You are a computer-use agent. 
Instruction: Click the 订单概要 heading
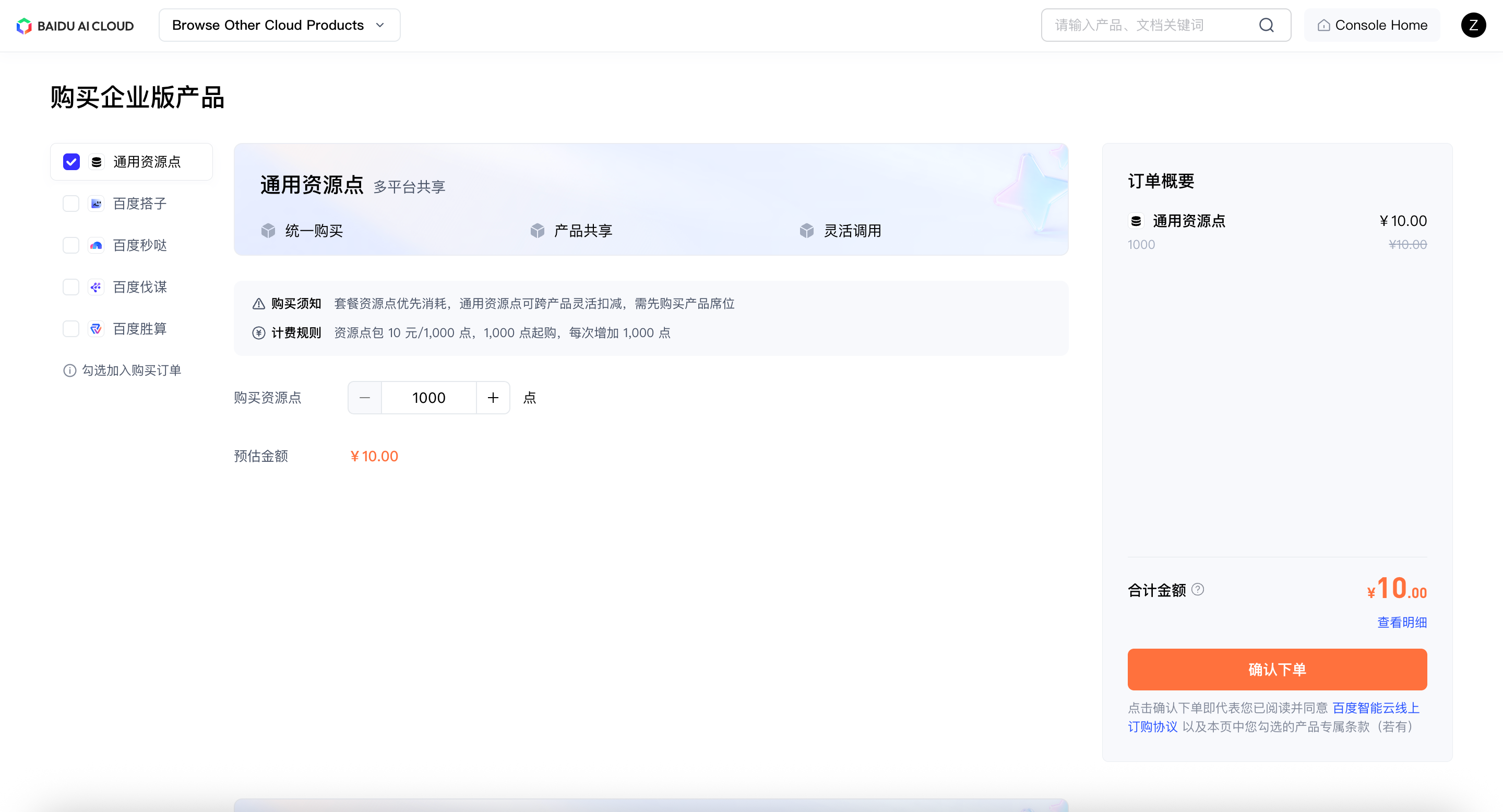click(x=1161, y=181)
